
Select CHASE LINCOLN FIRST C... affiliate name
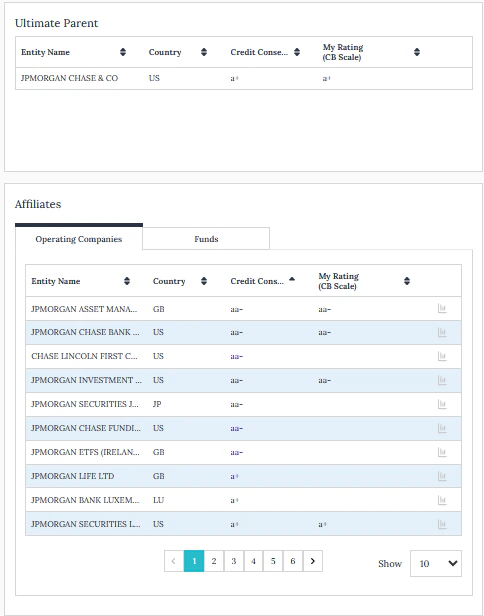(84, 356)
